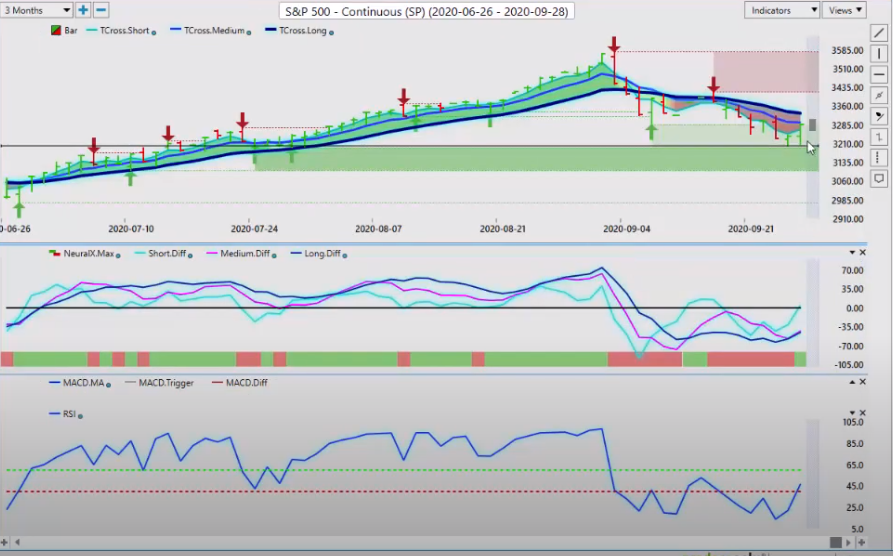The width and height of the screenshot is (893, 556).
Task: Click the NeuralX.Max legend label
Action: coord(89,253)
